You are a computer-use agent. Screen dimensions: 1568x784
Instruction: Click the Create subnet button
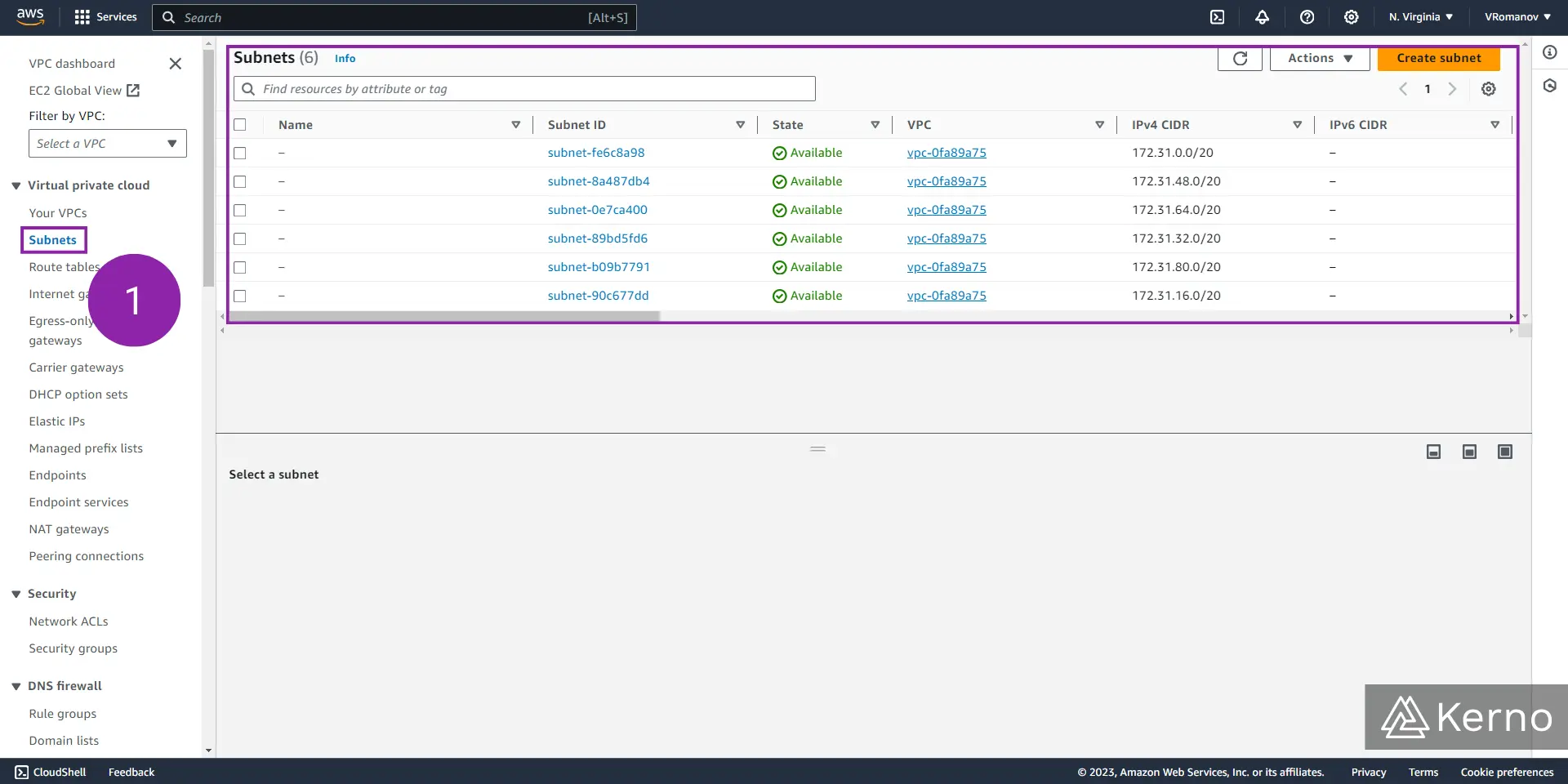click(1439, 58)
